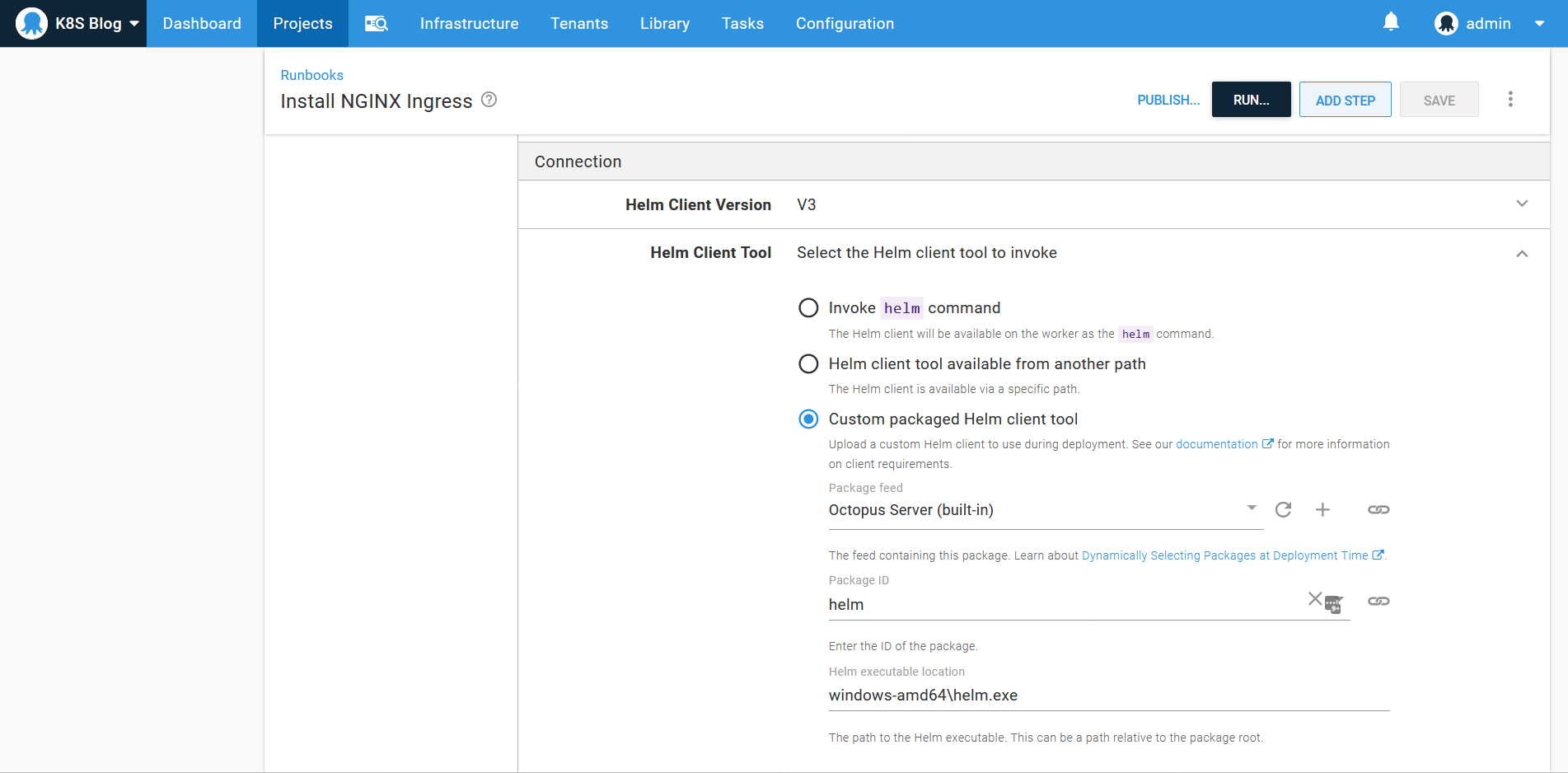Add a new package feed with plus icon

click(1322, 510)
